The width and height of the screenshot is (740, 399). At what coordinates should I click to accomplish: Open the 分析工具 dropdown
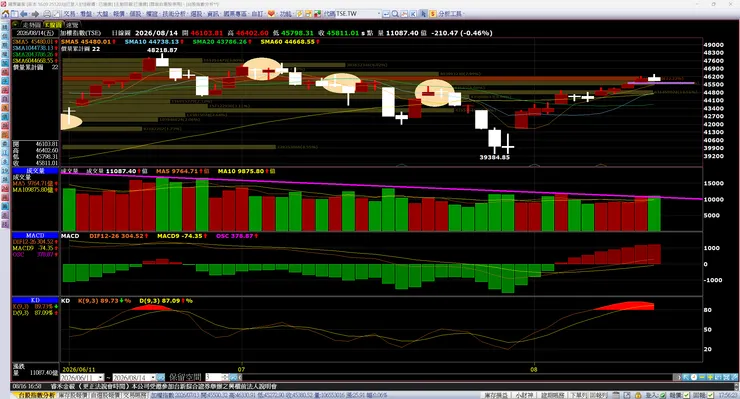451,14
